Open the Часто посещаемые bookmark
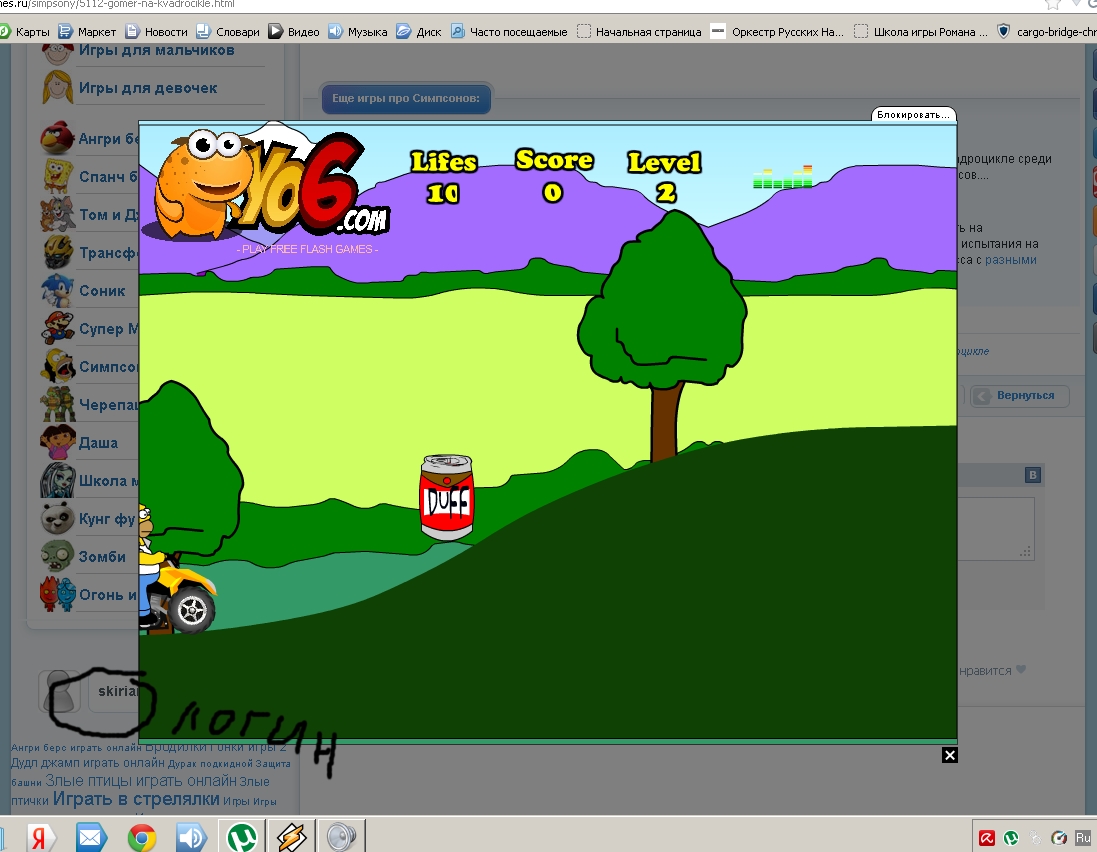This screenshot has width=1097, height=852. (509, 32)
